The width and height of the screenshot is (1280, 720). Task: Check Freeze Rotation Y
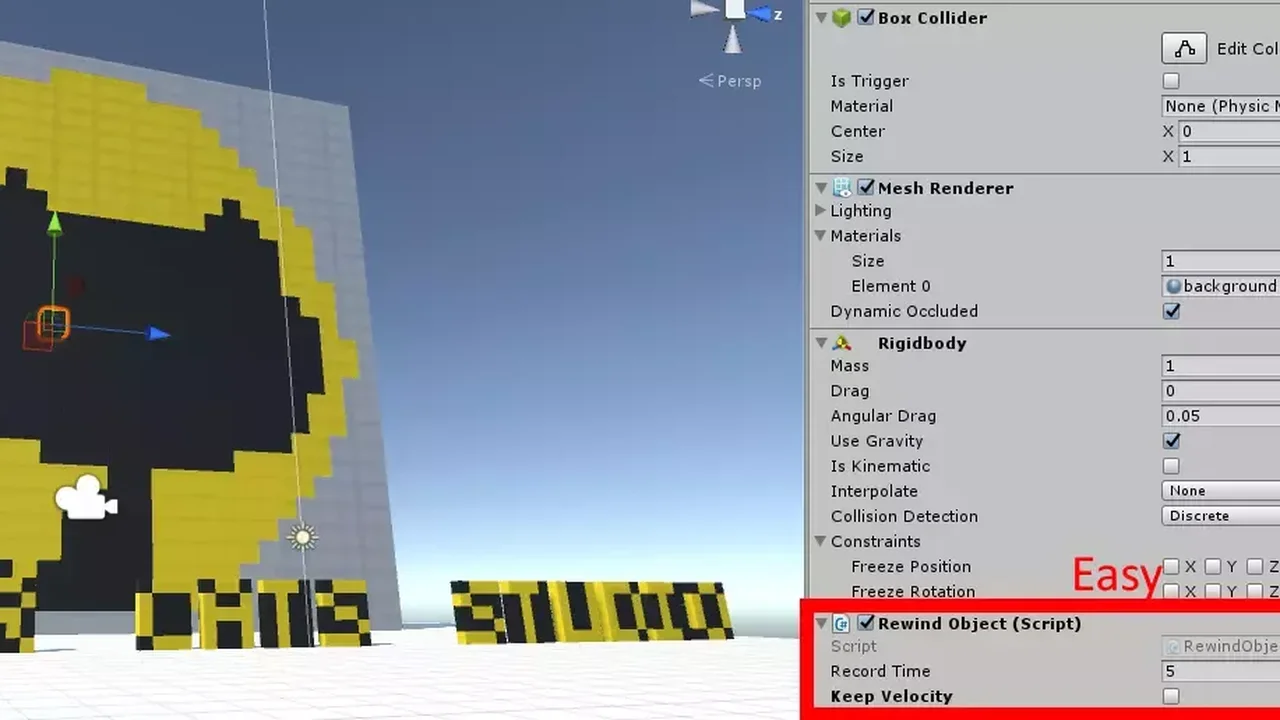(x=1213, y=592)
